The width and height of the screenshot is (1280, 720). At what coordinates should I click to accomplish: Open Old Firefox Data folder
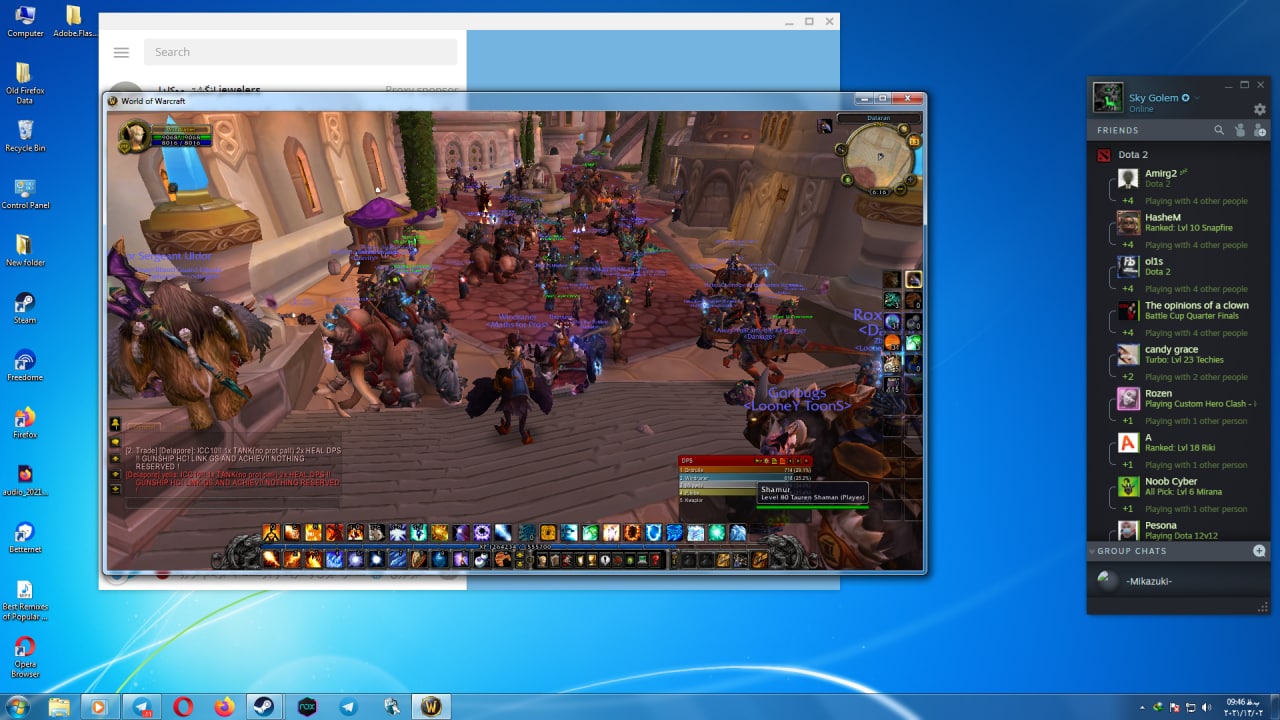(25, 83)
